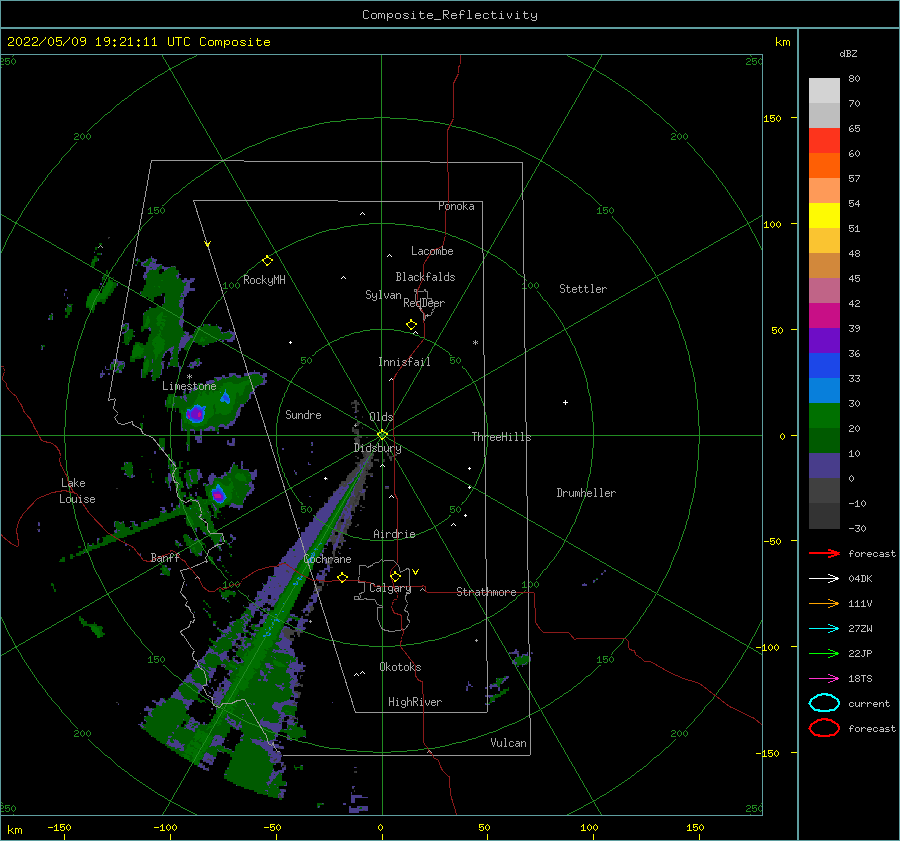Click the red forecast arrow in legend
The image size is (900, 841).
click(824, 553)
